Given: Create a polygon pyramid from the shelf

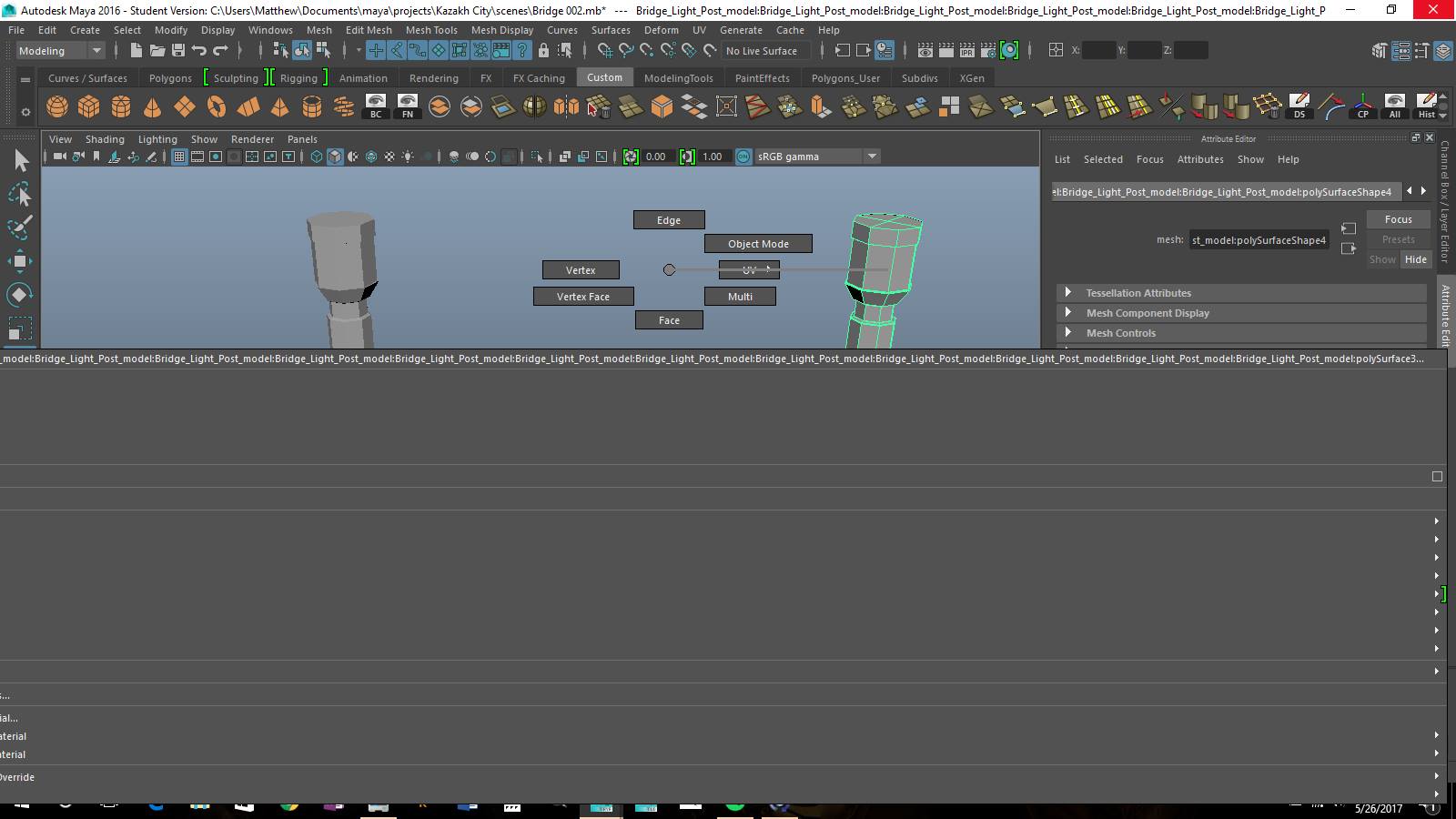Looking at the screenshot, I should [280, 107].
